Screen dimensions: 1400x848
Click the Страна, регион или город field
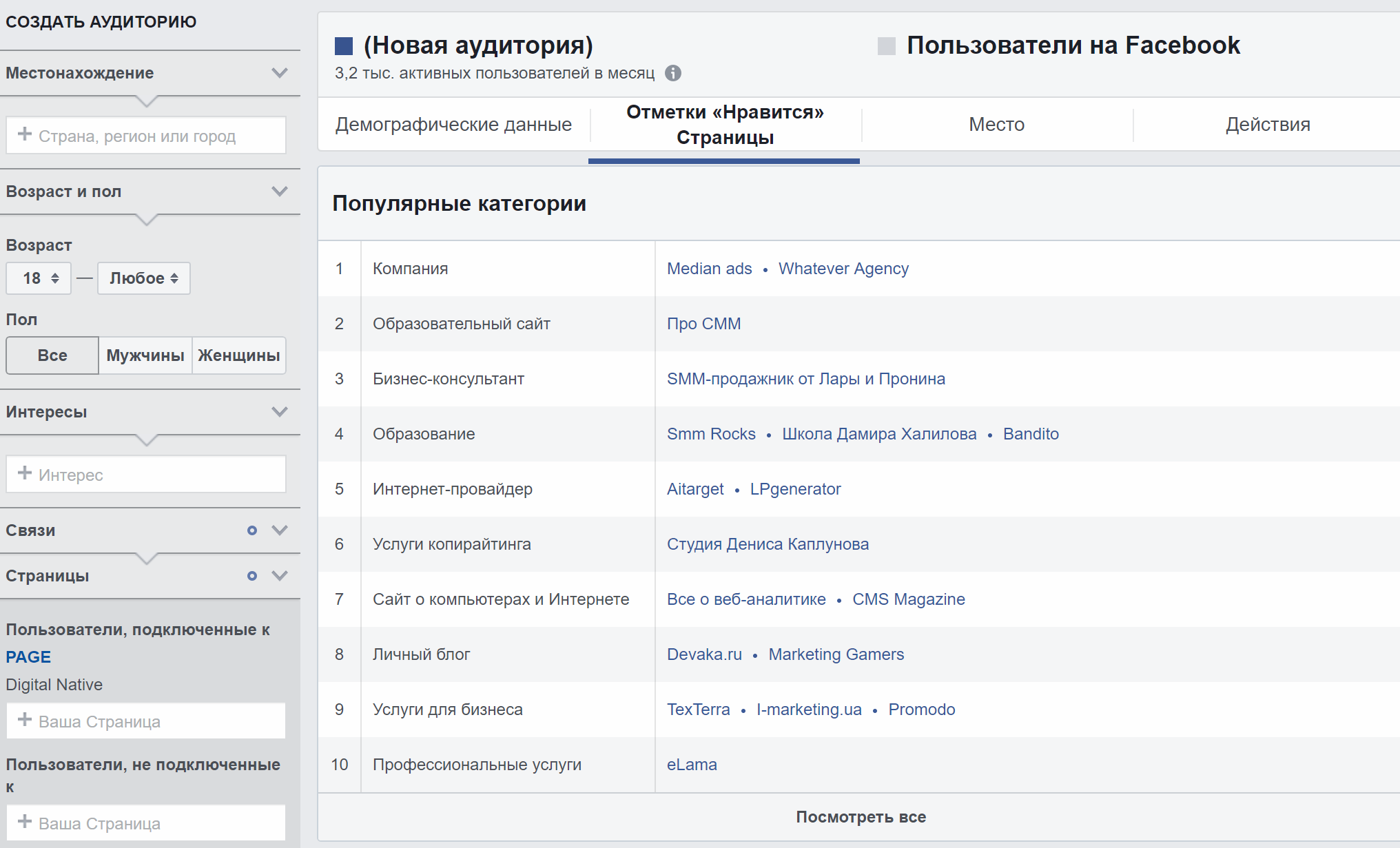pos(146,135)
